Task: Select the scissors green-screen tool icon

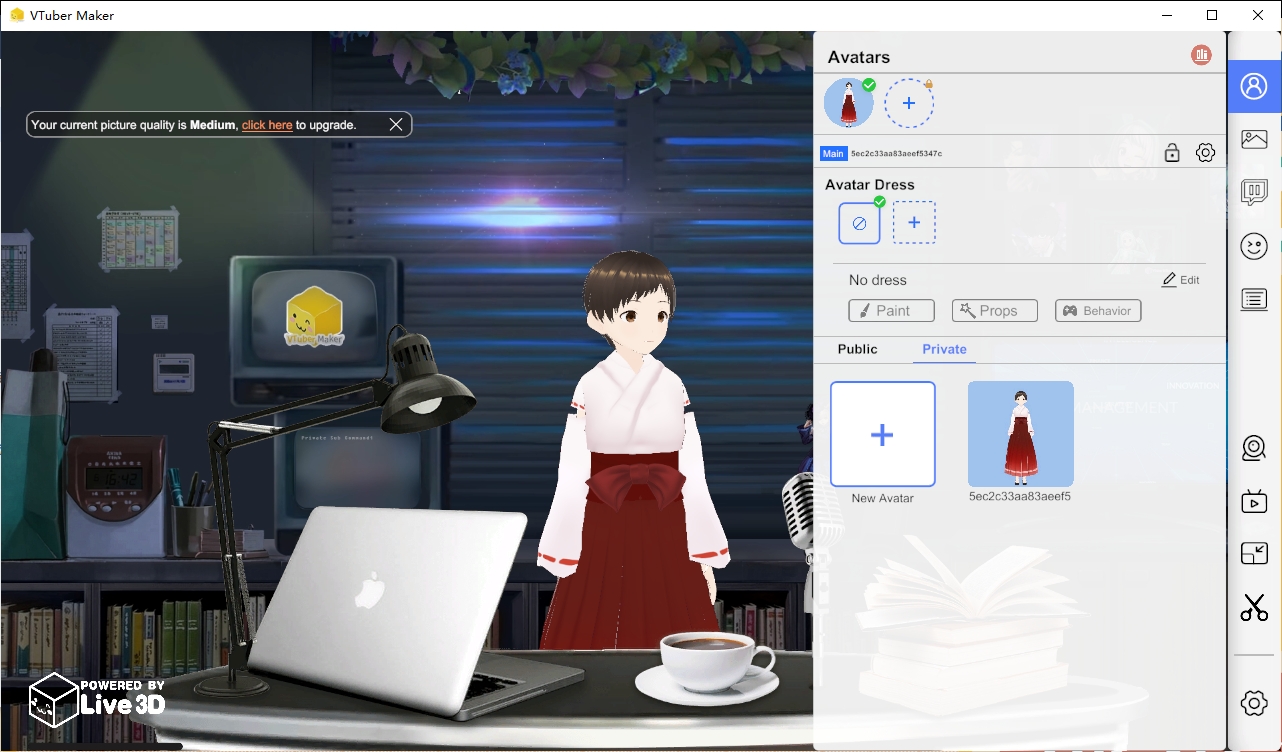Action: [1254, 608]
